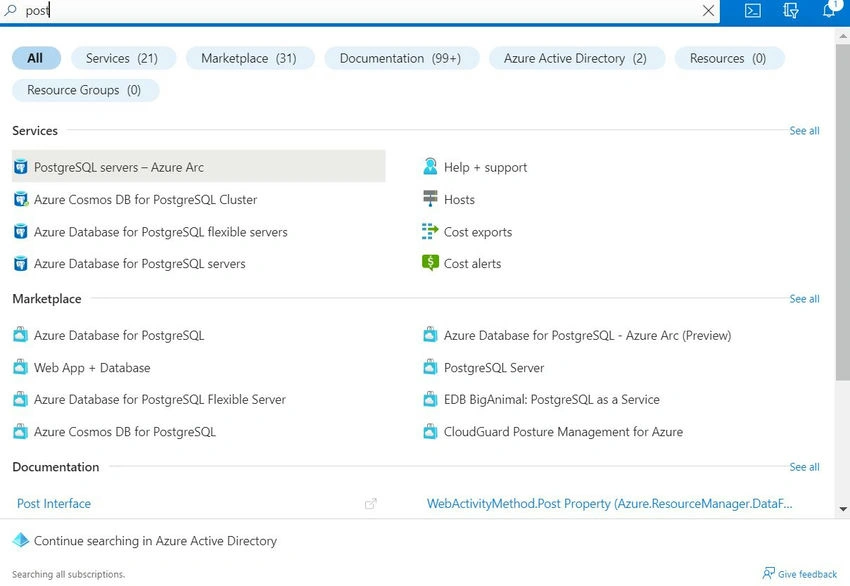Click the EDB BigAnimal marketplace bag icon

430,400
